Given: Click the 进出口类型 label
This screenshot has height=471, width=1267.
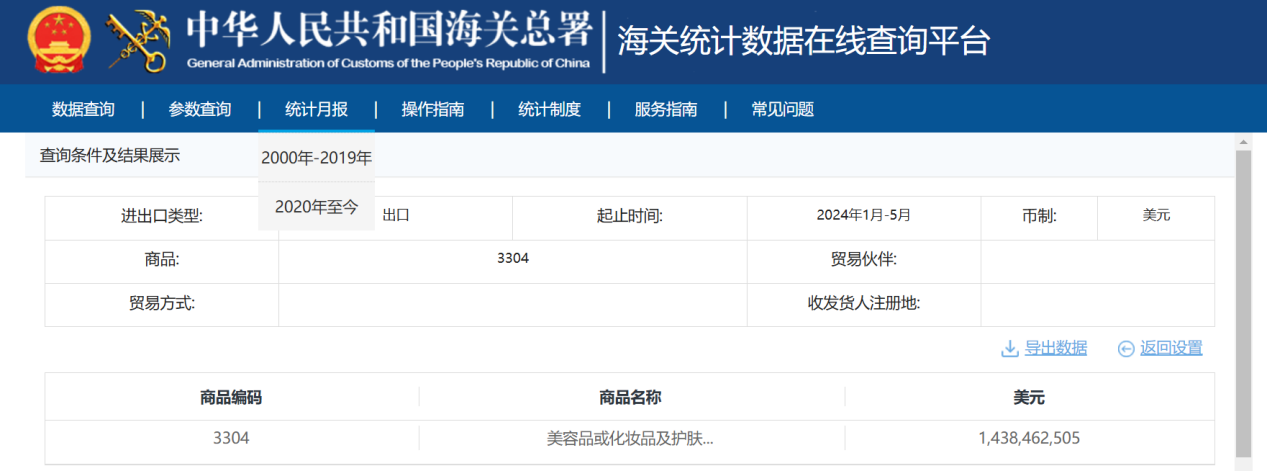Looking at the screenshot, I should click(x=162, y=216).
